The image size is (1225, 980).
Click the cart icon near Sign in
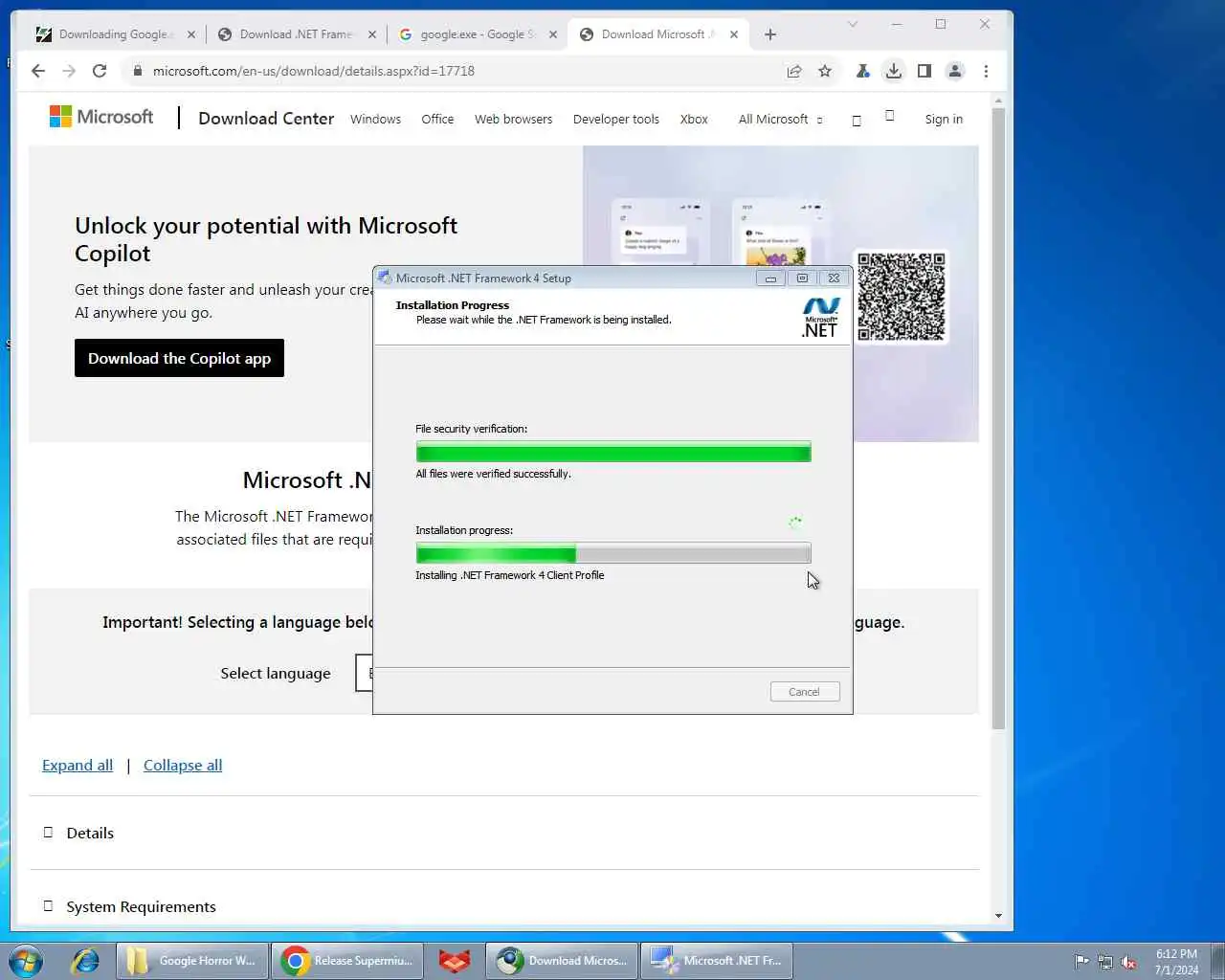[x=890, y=116]
